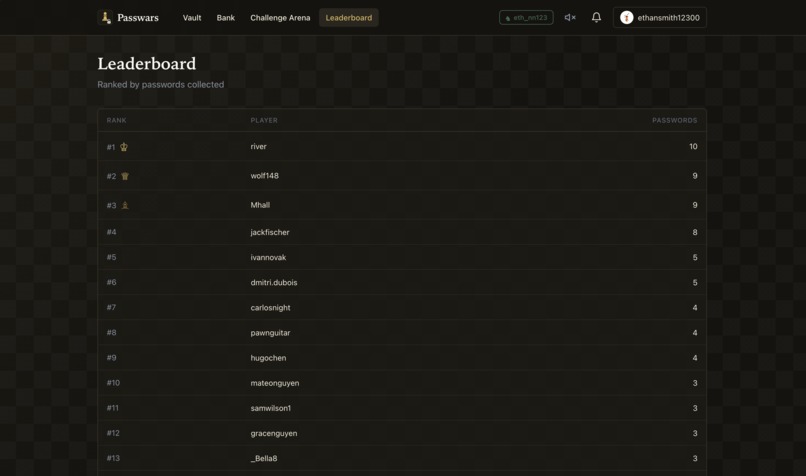
Task: Open the ethansmith12300 account menu
Action: click(660, 17)
